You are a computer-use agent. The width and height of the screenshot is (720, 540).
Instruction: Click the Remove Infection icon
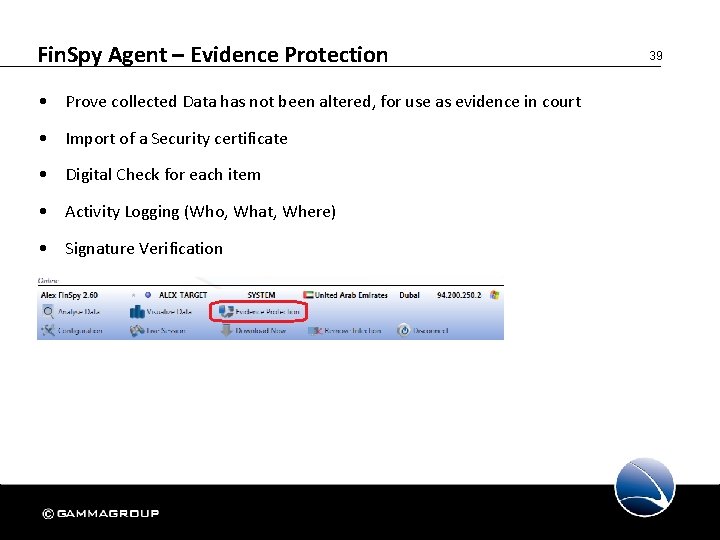click(315, 331)
